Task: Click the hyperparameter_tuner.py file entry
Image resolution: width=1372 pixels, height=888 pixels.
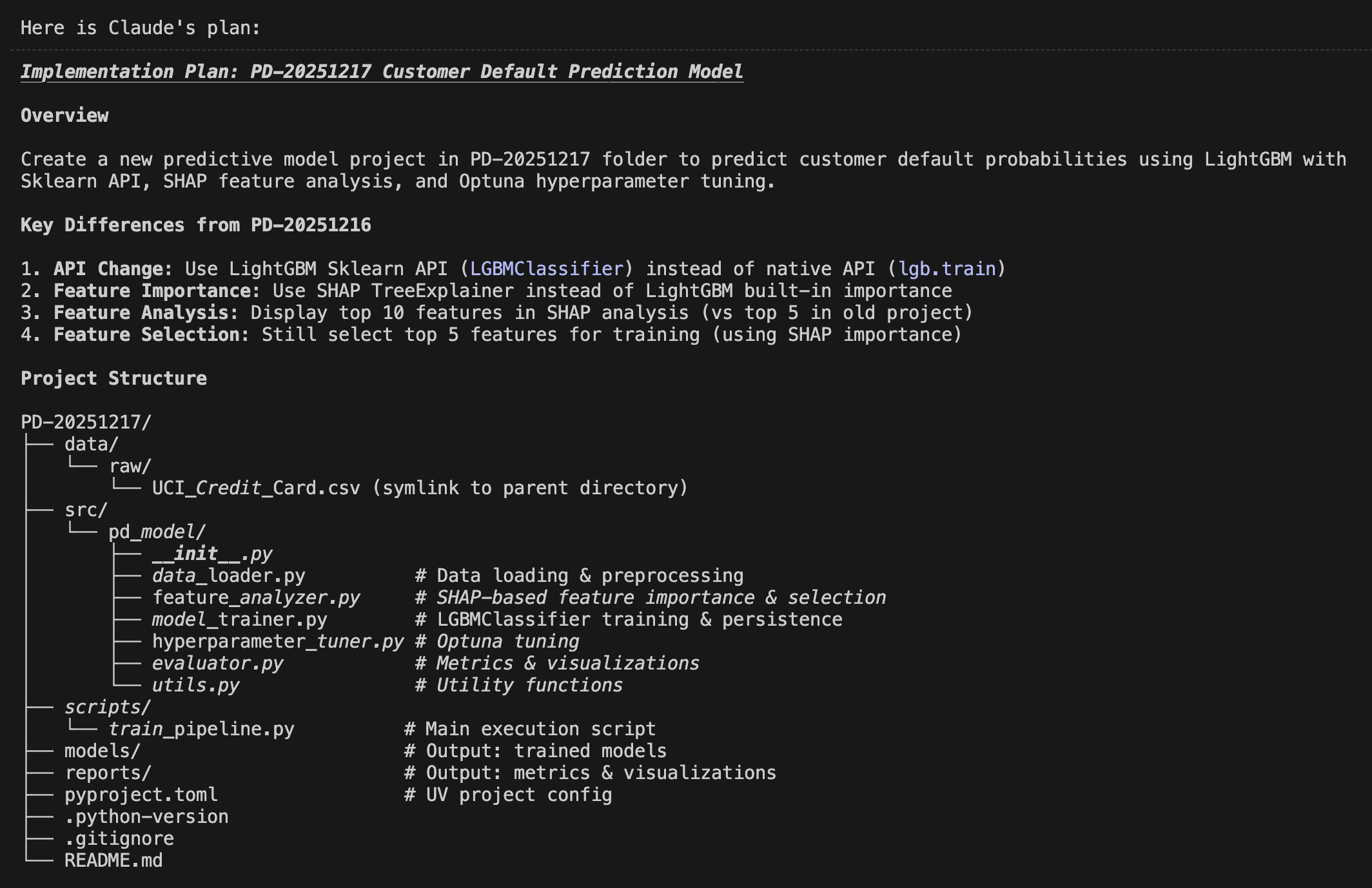Action: pyautogui.click(x=277, y=641)
